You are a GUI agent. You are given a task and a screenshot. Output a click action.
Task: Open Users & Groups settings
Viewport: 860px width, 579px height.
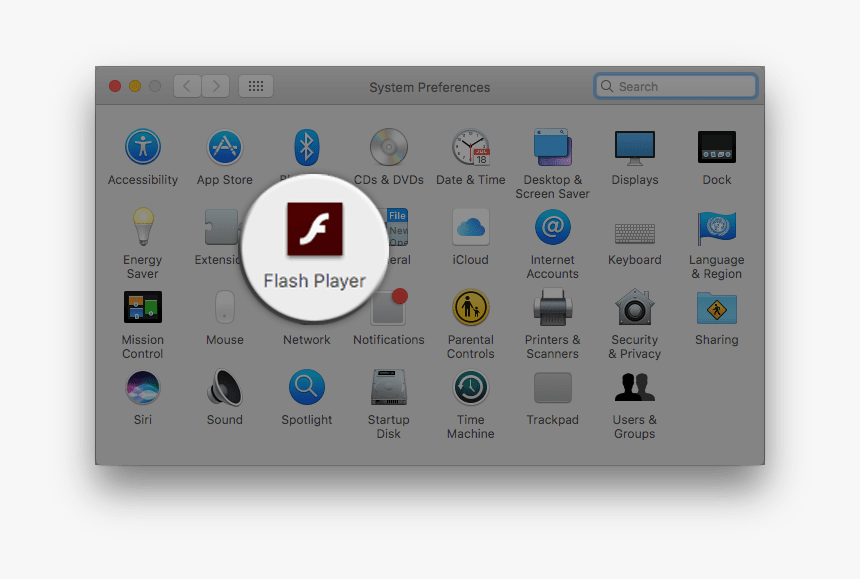[634, 387]
